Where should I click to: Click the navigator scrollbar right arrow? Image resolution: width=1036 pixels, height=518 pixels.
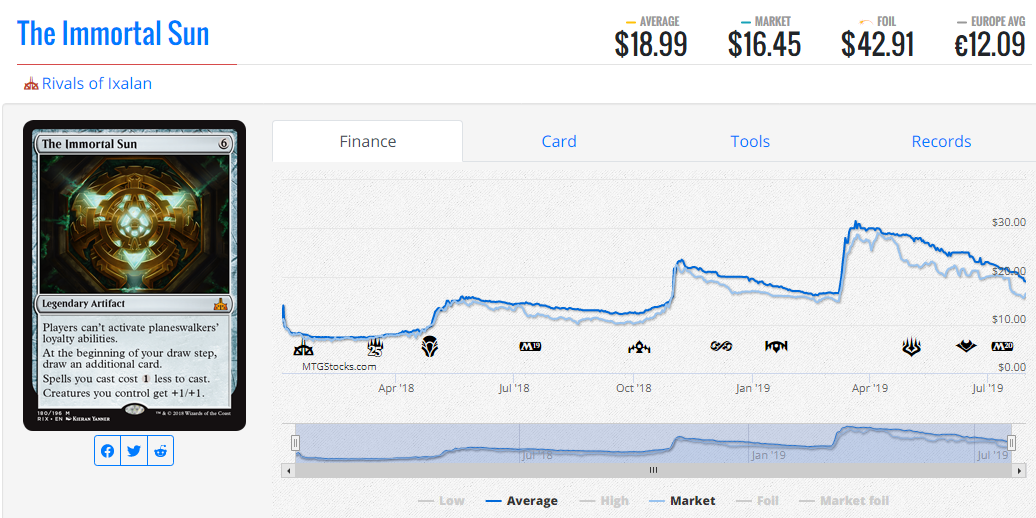[x=1019, y=470]
